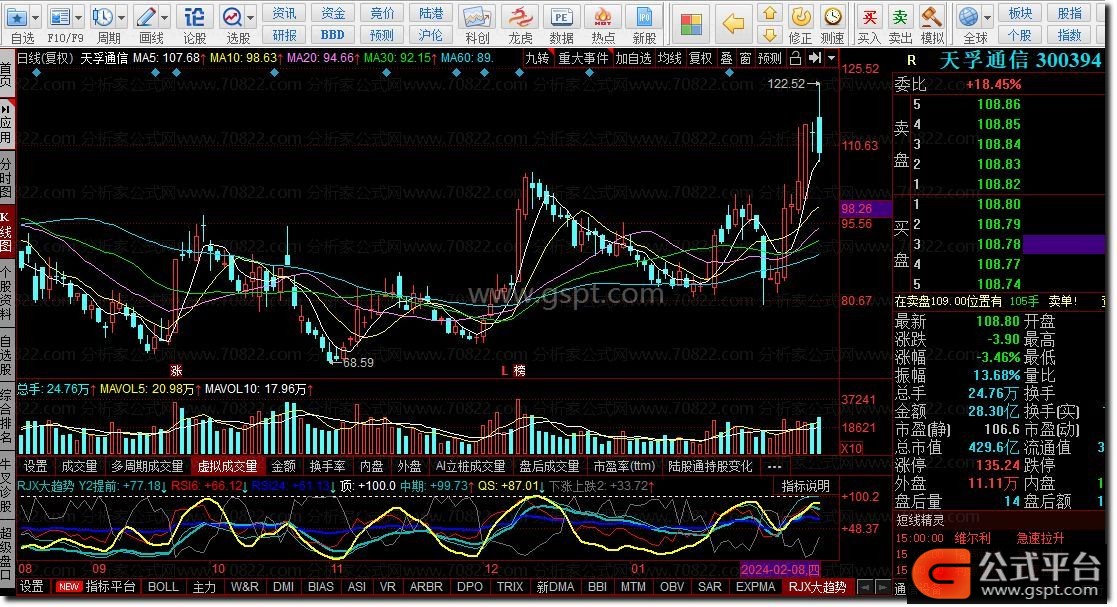1117x607 pixels.
Task: Open the 全球 global markets globe icon
Action: tap(968, 16)
